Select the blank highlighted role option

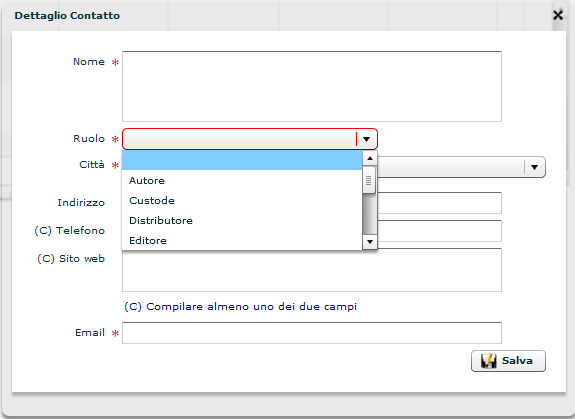tap(242, 161)
